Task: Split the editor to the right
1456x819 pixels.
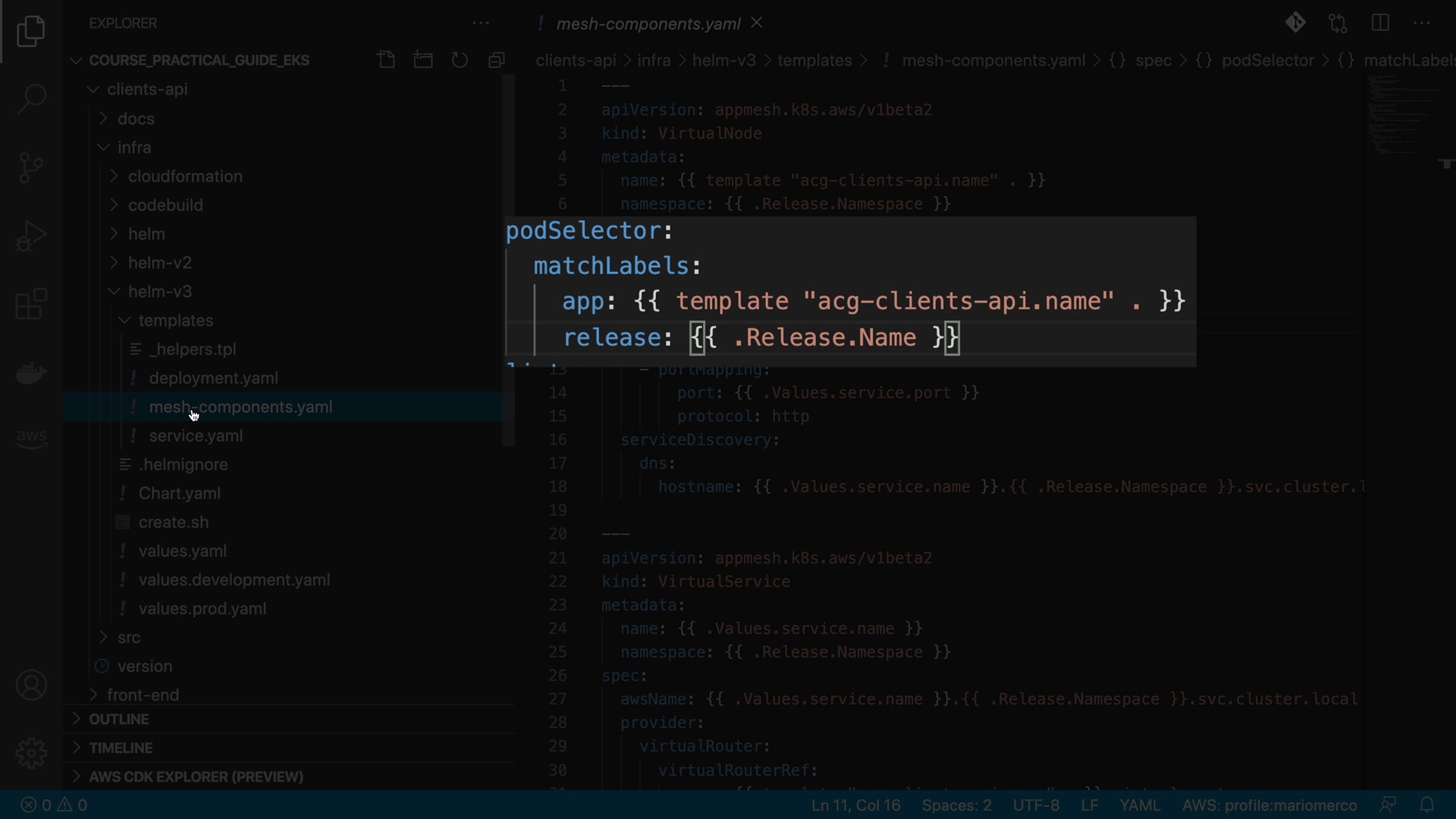Action: point(1380,24)
